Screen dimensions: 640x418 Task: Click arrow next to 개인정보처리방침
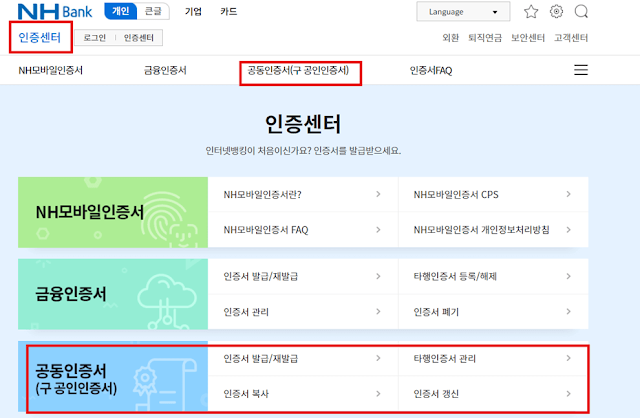569,230
